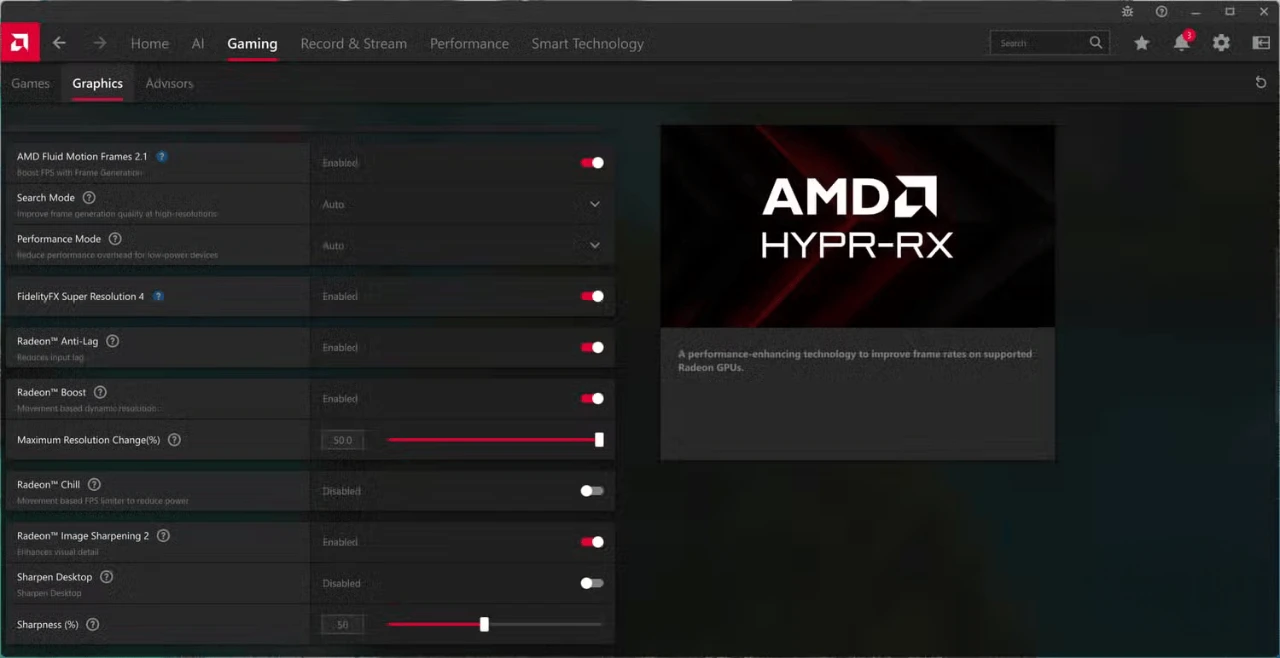Image resolution: width=1280 pixels, height=658 pixels.
Task: Open the bug reporting tool
Action: coord(1127,11)
